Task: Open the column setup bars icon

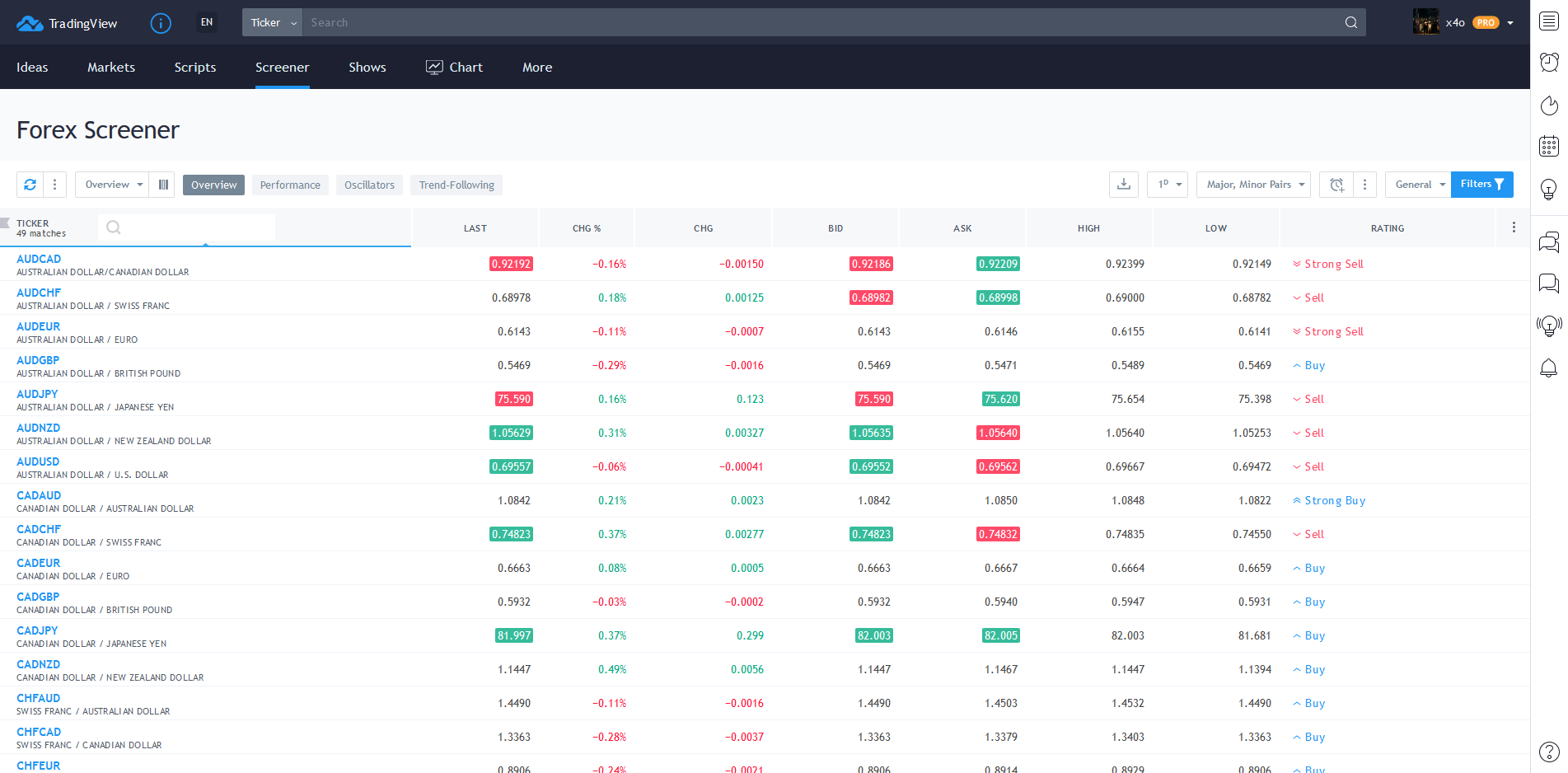Action: pyautogui.click(x=163, y=185)
